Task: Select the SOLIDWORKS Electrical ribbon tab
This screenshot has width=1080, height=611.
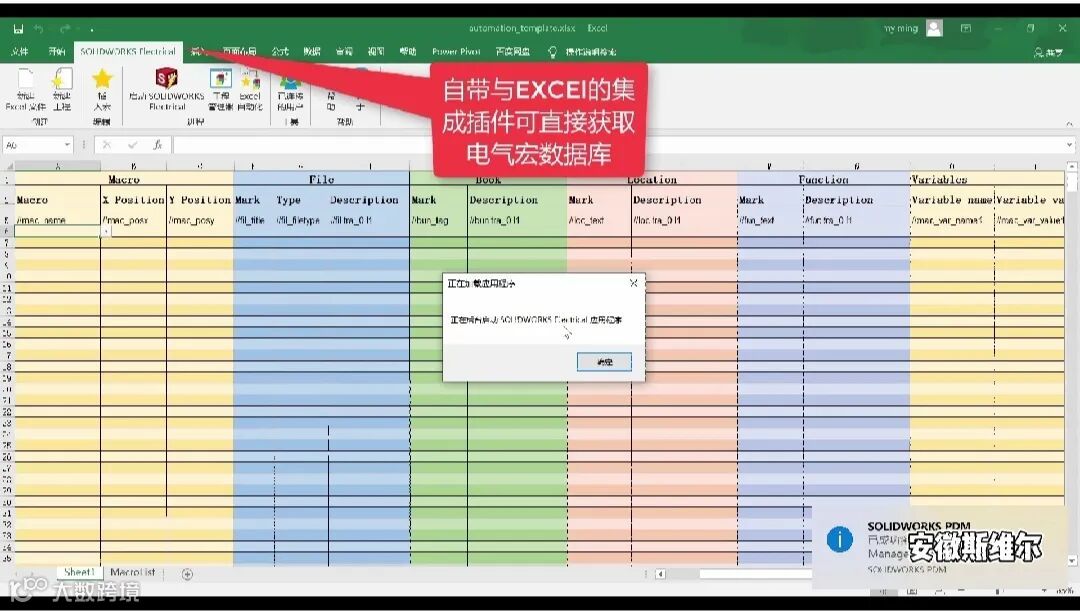Action: coord(128,52)
